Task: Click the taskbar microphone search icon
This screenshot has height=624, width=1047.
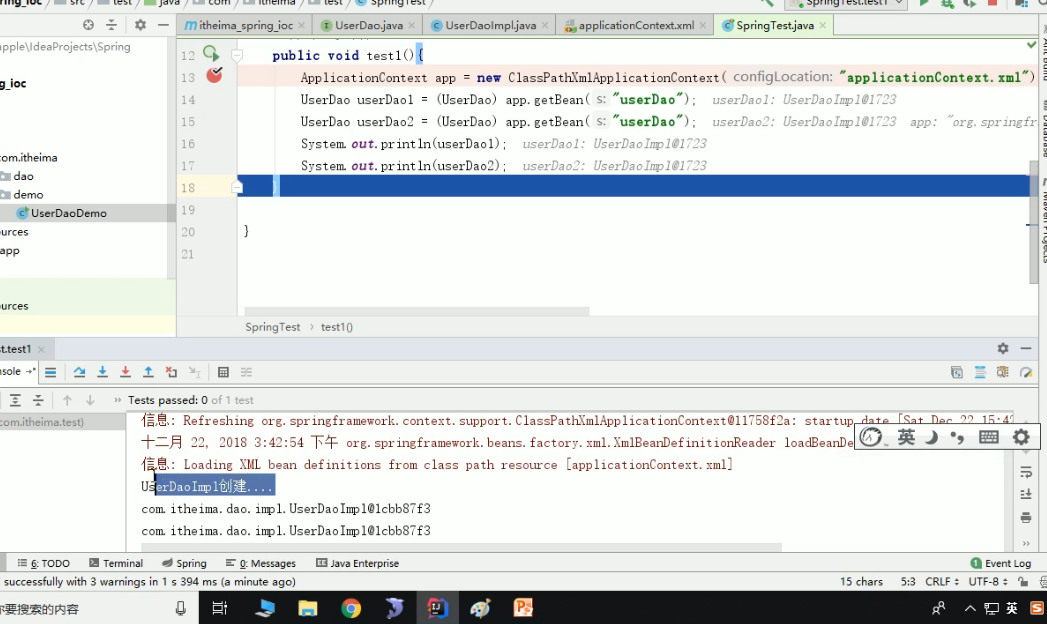Action: coord(180,608)
